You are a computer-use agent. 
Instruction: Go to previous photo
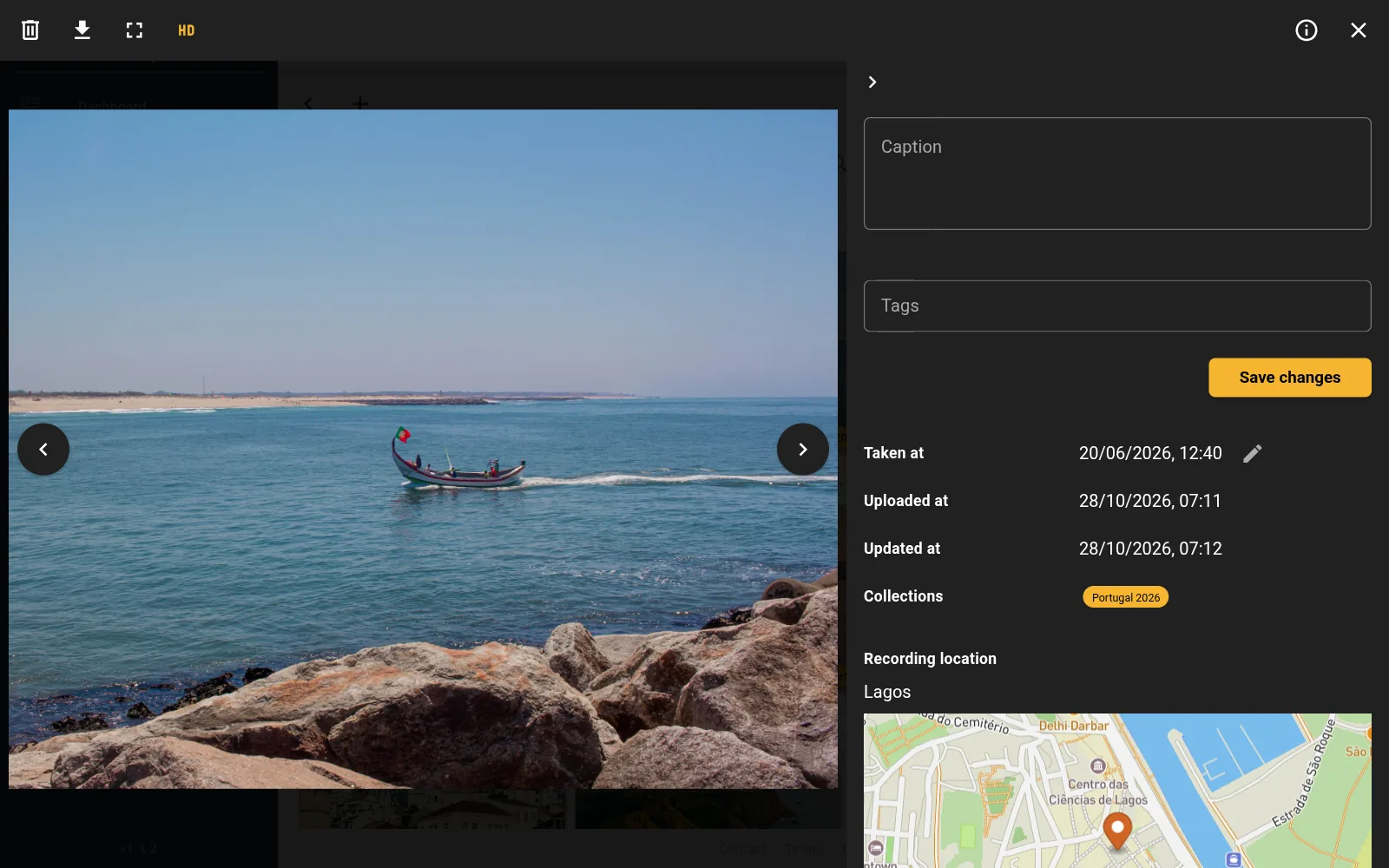[43, 449]
